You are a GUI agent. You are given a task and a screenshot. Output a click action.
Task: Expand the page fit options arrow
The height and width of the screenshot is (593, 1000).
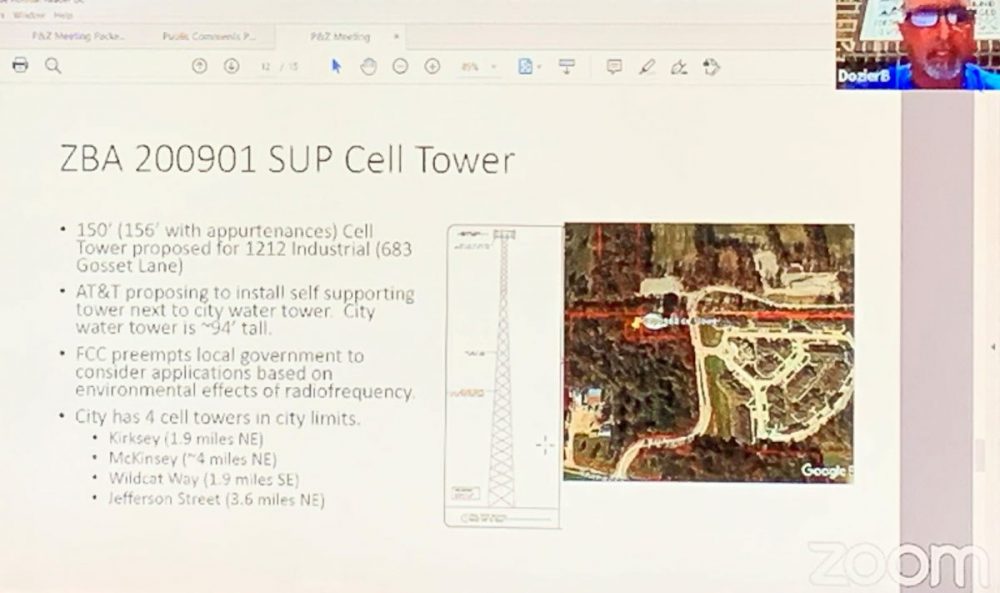click(540, 67)
